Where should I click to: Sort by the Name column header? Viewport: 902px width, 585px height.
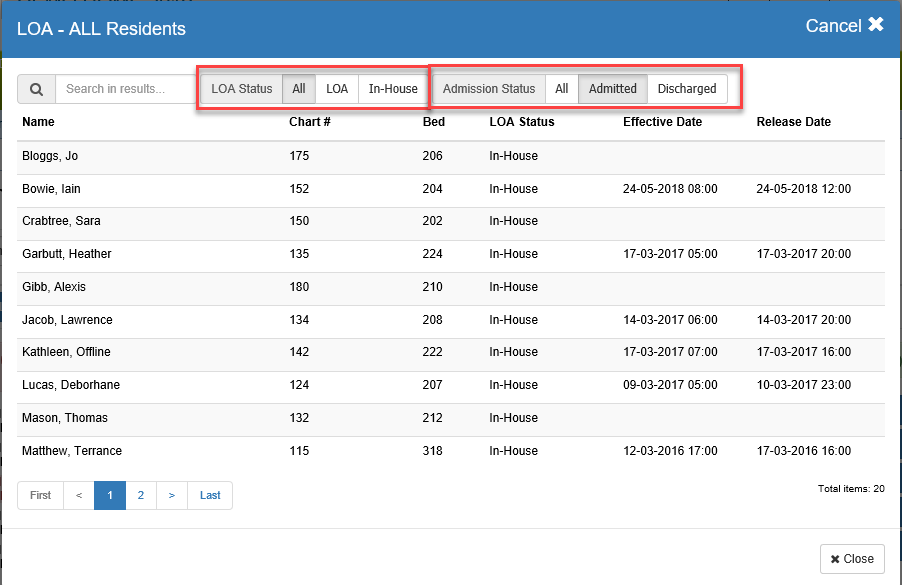(38, 122)
